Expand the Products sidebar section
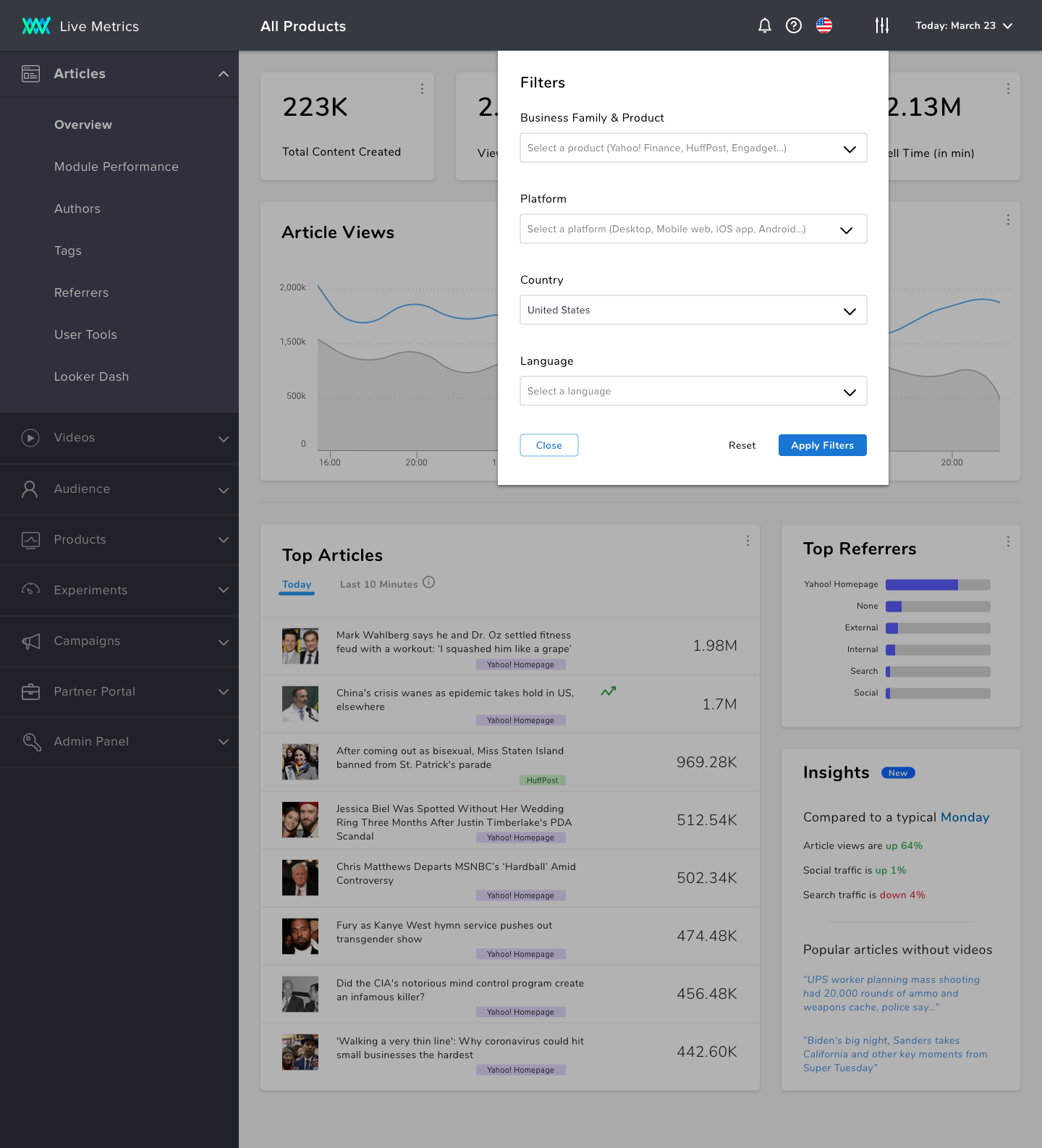Screen dimensions: 1042x1148 pos(224,540)
